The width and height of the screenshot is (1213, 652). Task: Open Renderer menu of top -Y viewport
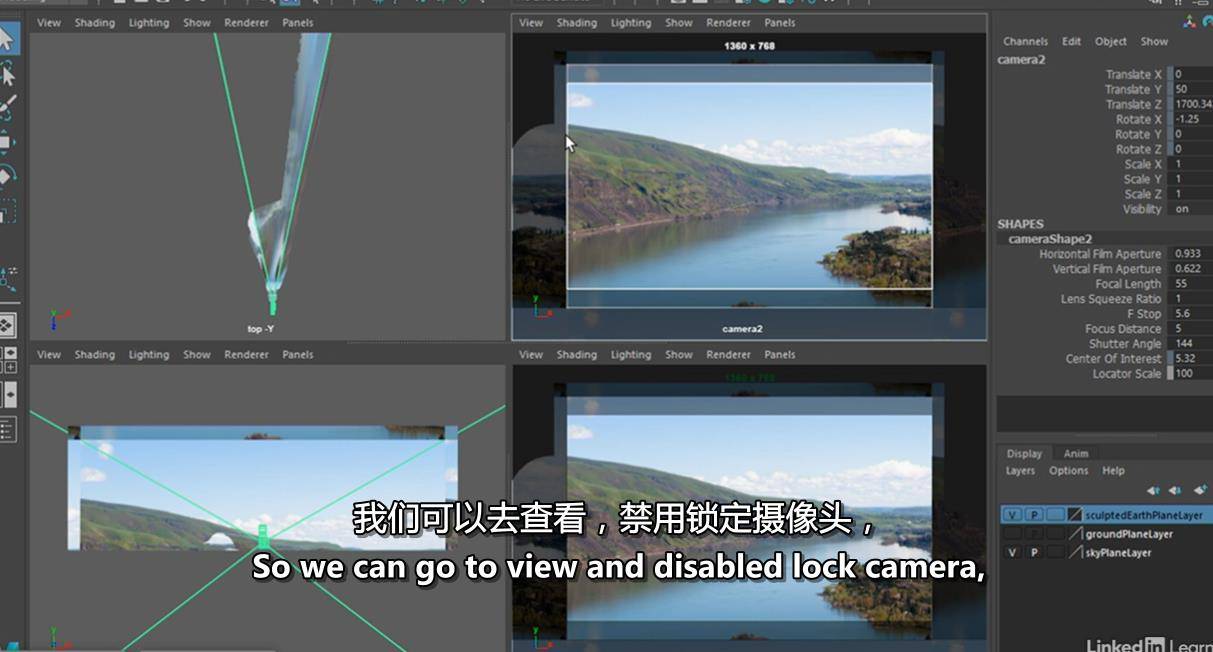246,22
